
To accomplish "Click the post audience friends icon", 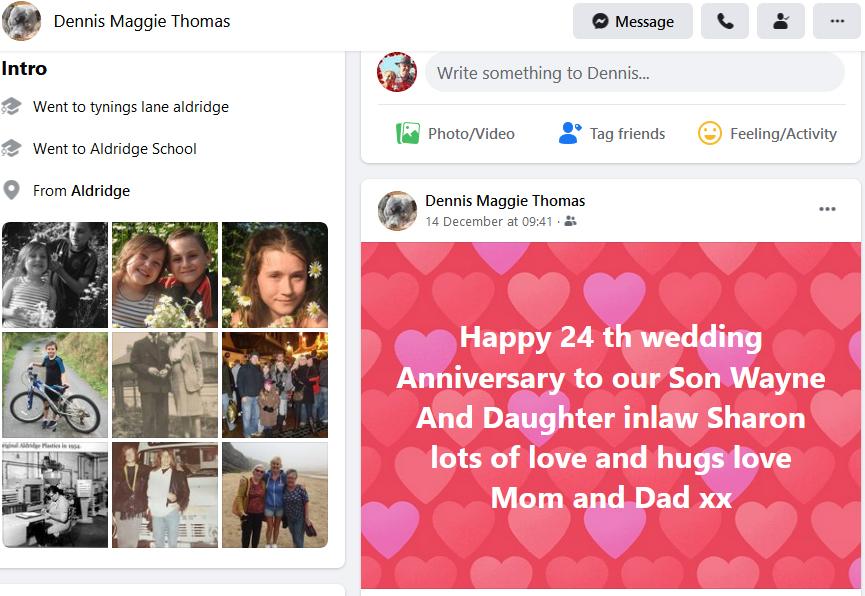I will 570,221.
